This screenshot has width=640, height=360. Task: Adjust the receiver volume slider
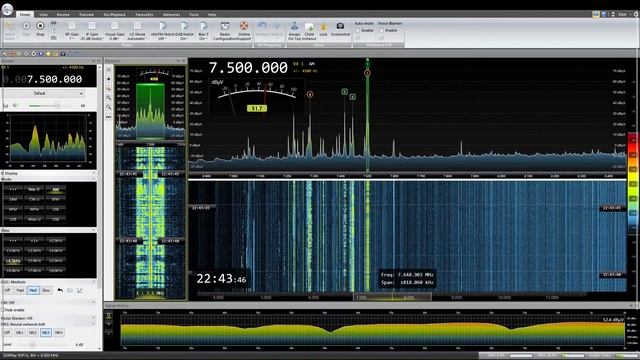pos(51,106)
